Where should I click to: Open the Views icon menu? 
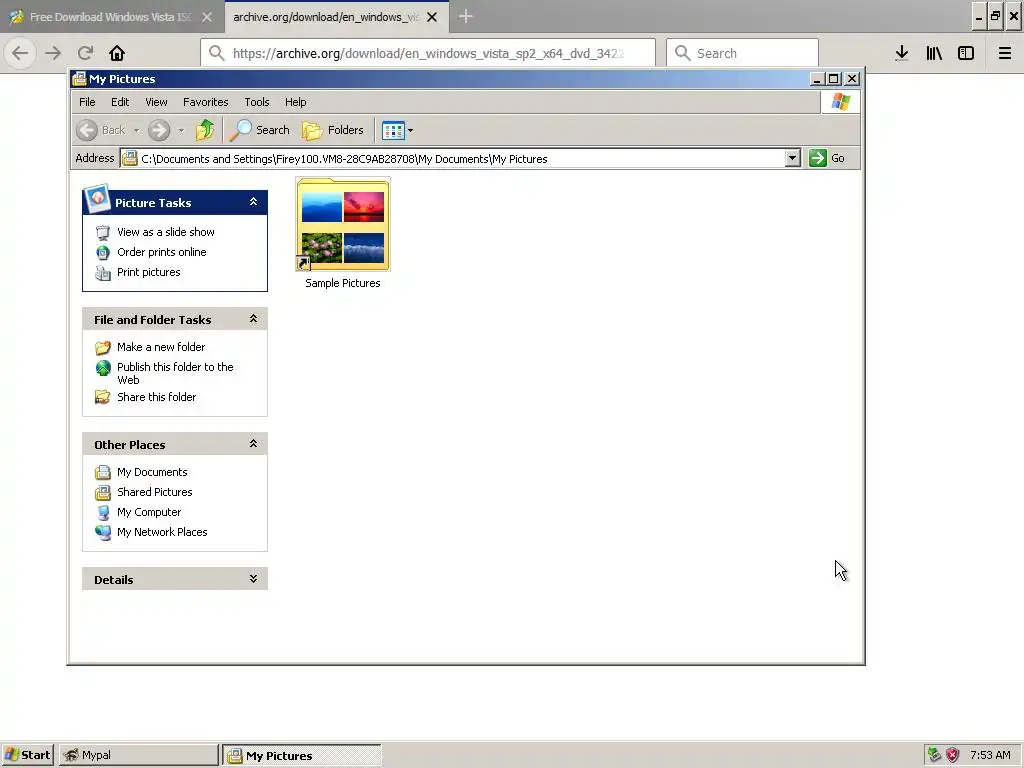tap(397, 130)
